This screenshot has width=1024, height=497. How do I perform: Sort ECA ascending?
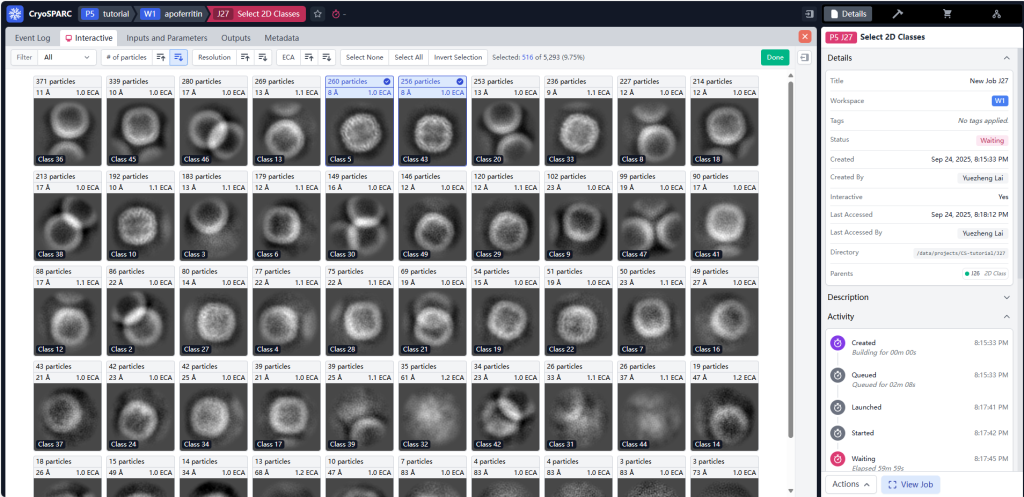(309, 58)
